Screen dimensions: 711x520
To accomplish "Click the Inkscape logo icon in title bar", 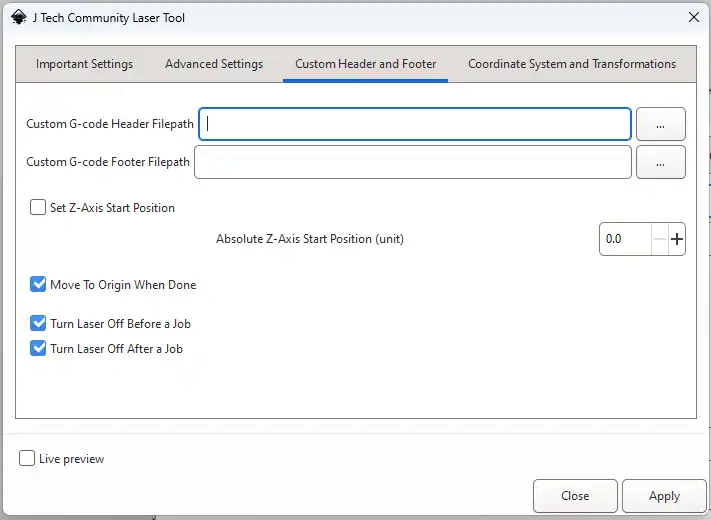I will tap(19, 18).
